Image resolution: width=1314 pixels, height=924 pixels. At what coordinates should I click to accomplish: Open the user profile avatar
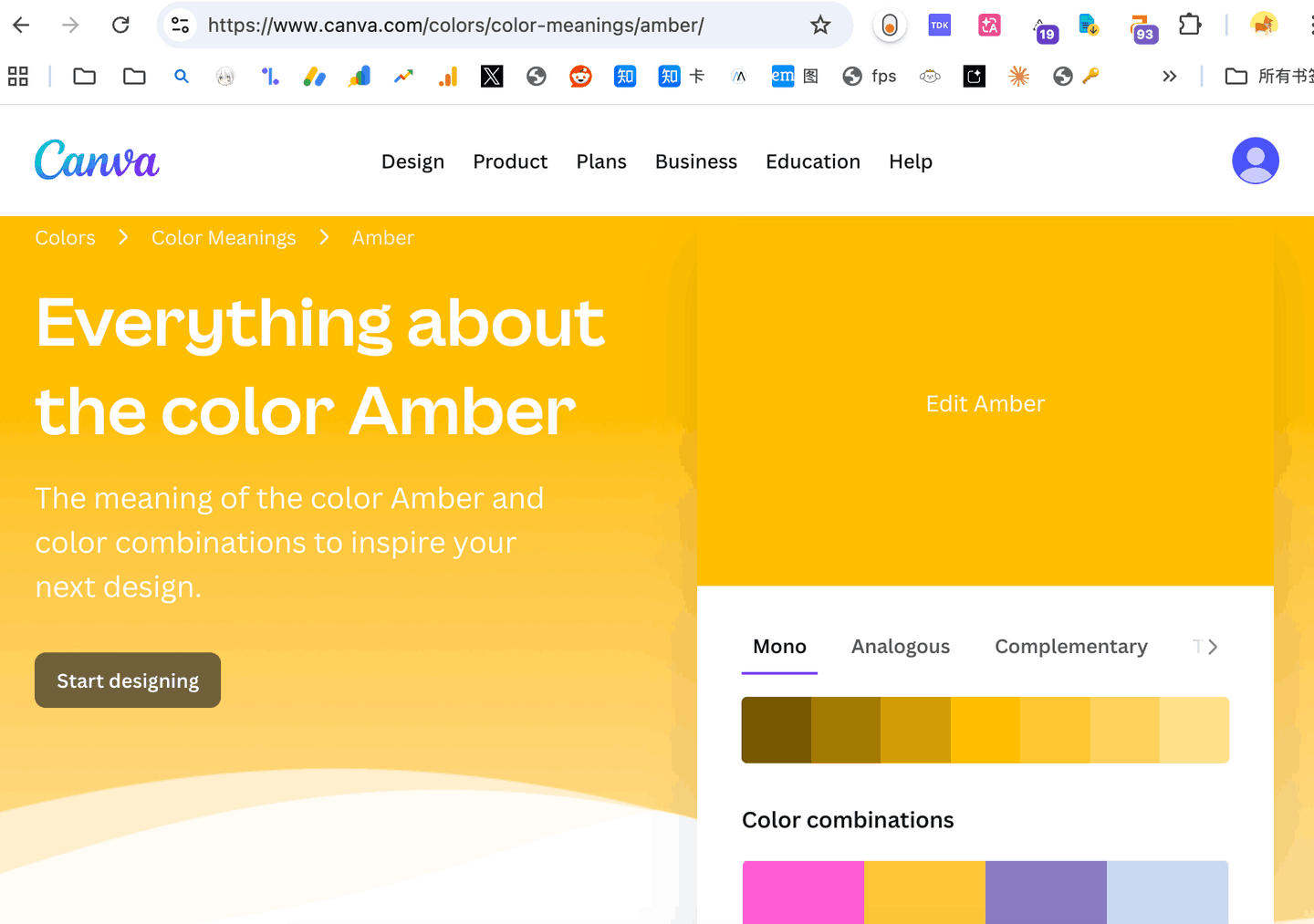[x=1255, y=161]
